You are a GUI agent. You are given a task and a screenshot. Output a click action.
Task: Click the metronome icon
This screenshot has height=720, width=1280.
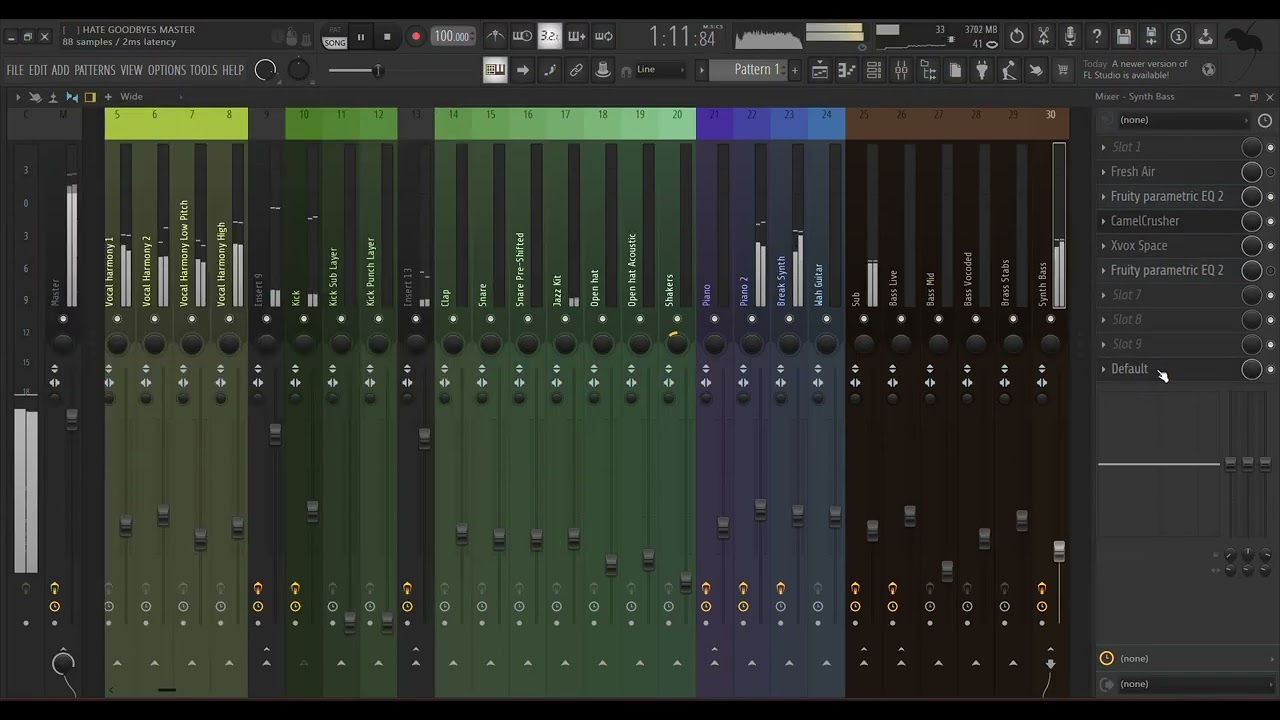tap(496, 37)
